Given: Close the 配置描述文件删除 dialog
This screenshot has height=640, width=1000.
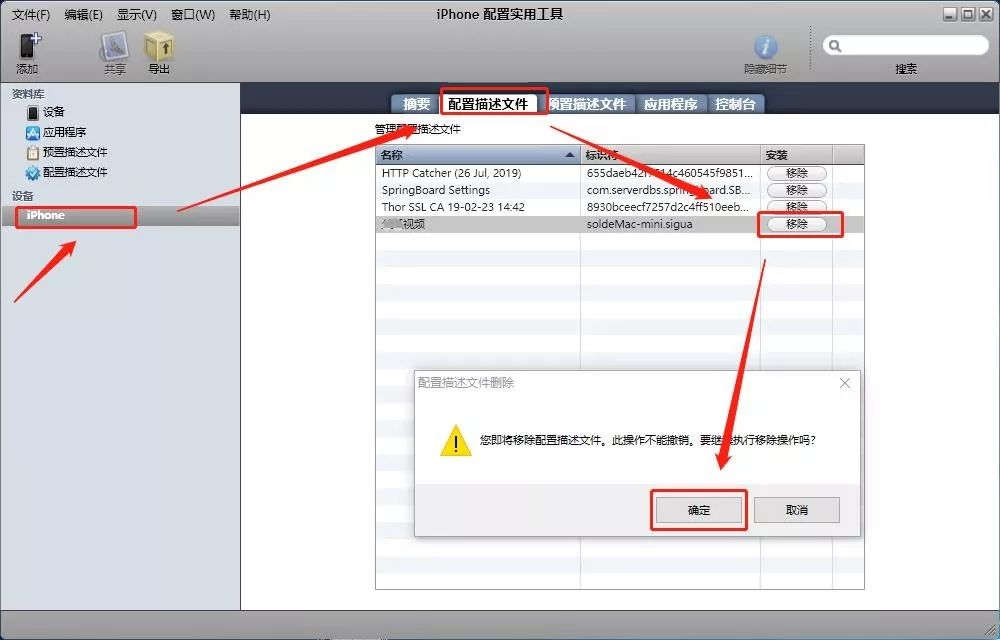Looking at the screenshot, I should click(x=845, y=383).
